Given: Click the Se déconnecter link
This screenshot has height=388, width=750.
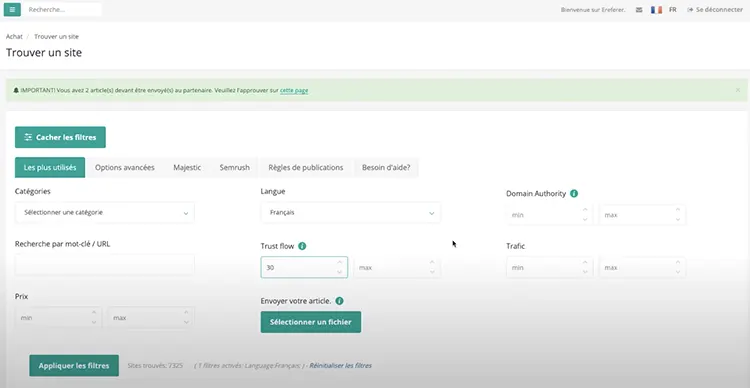Looking at the screenshot, I should tap(715, 10).
